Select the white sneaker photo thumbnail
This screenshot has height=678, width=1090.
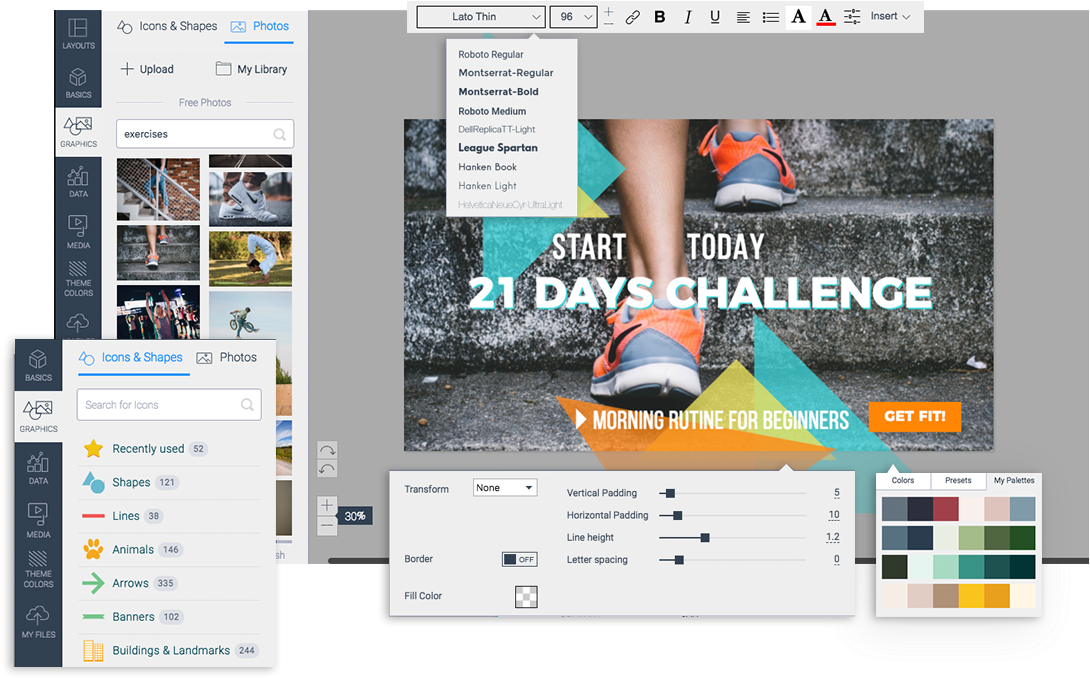click(250, 198)
